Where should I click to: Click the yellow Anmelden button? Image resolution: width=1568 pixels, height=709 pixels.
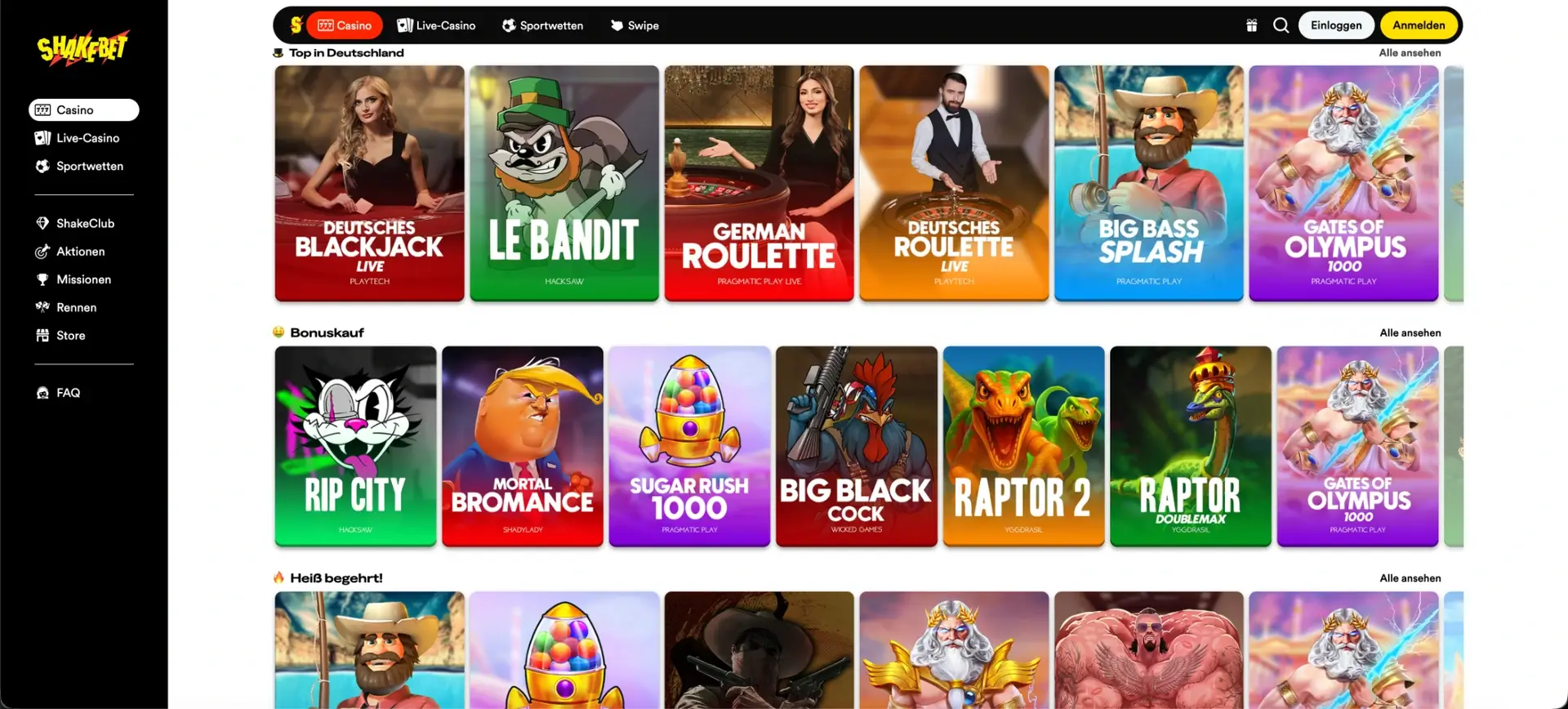tap(1419, 25)
